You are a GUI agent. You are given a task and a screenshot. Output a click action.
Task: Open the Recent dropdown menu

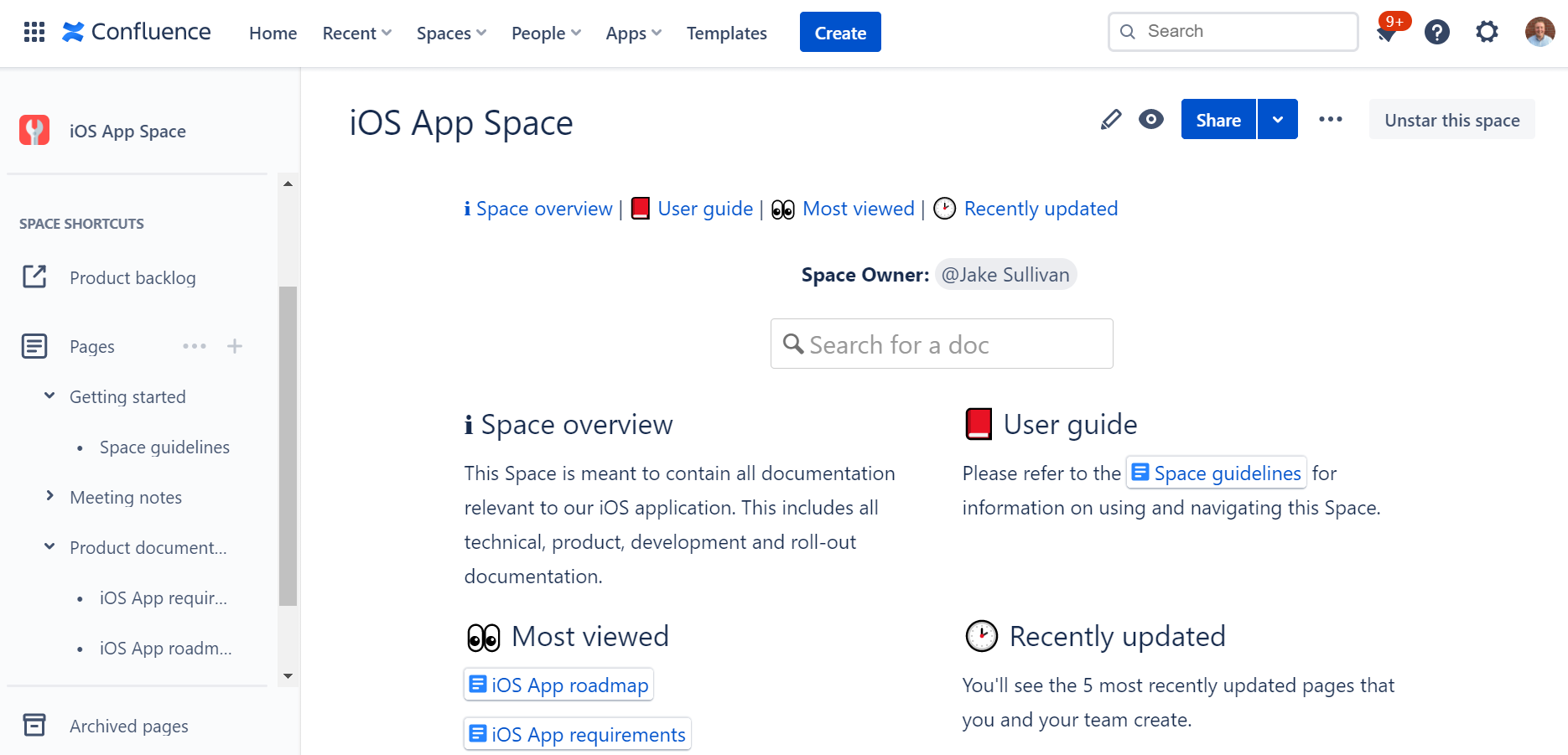[x=357, y=33]
